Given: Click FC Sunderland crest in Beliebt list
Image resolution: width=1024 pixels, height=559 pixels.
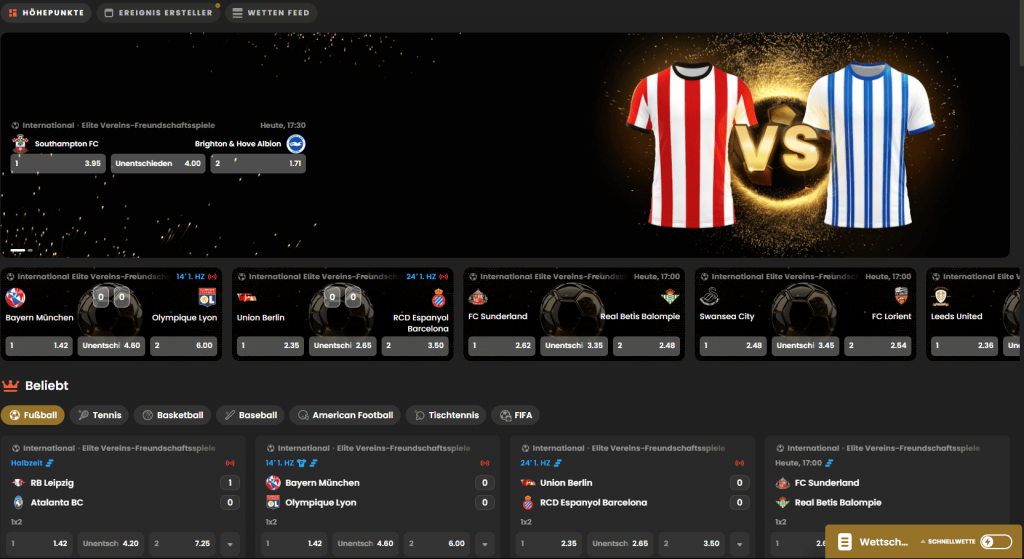Looking at the screenshot, I should 782,483.
